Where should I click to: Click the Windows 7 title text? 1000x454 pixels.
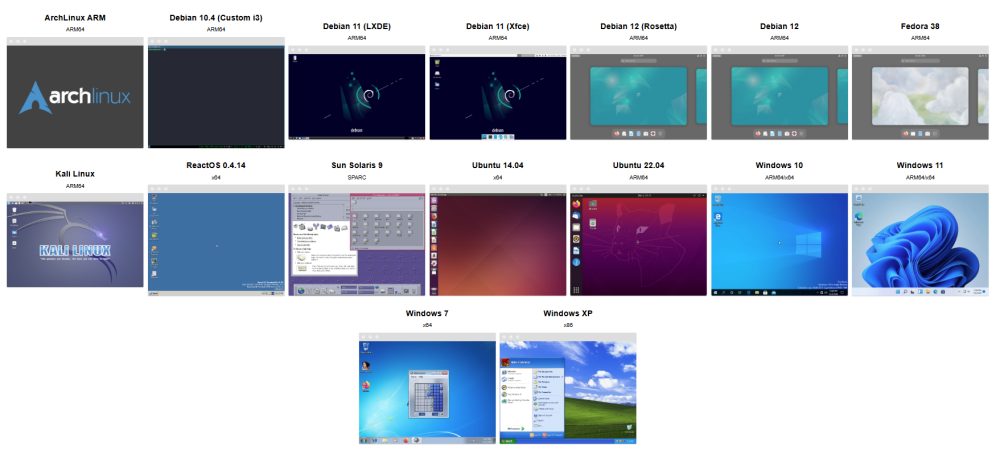click(427, 313)
